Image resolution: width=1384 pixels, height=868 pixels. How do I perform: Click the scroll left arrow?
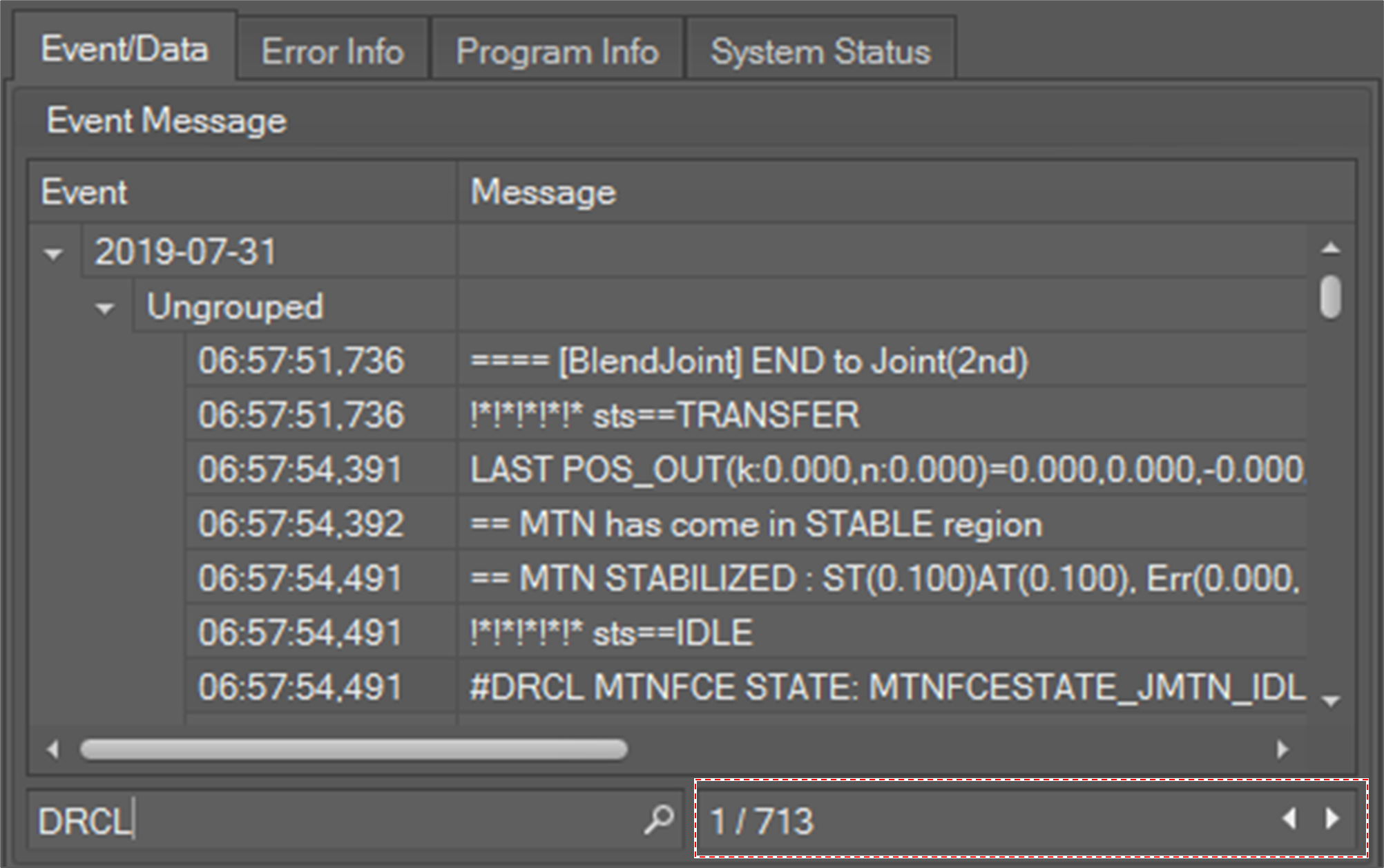52,749
